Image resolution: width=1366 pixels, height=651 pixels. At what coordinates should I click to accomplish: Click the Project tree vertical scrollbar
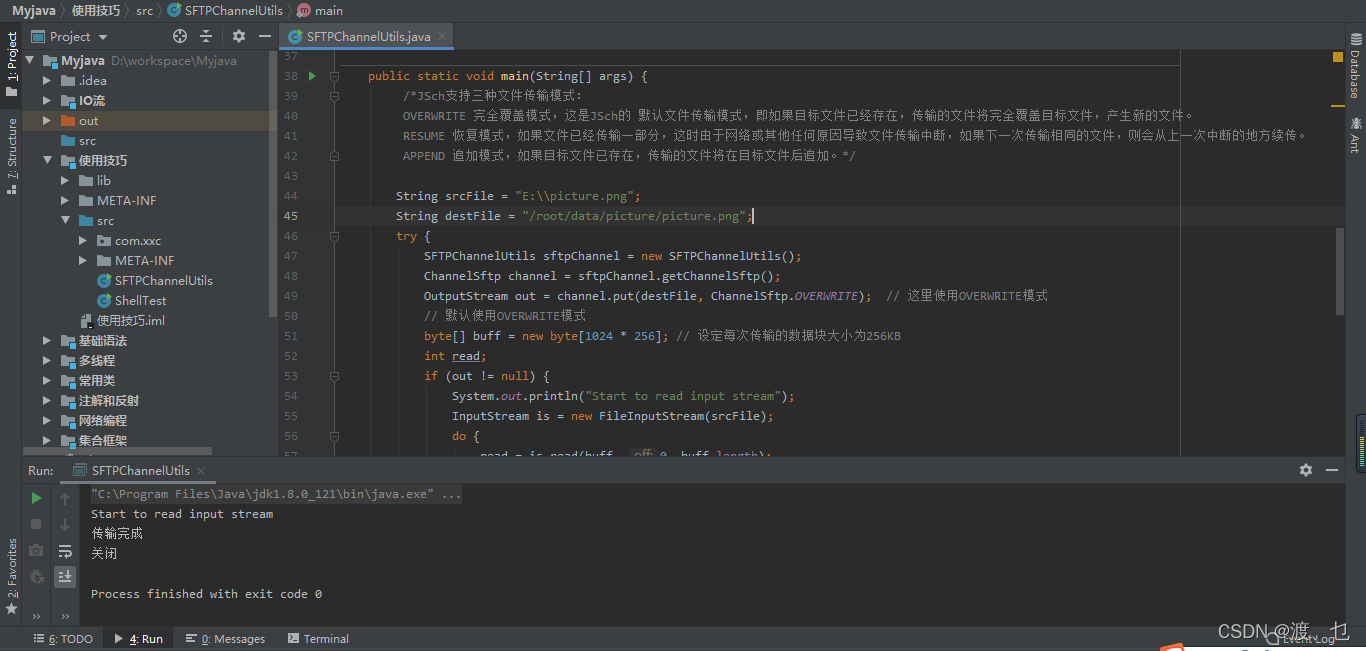click(273, 185)
